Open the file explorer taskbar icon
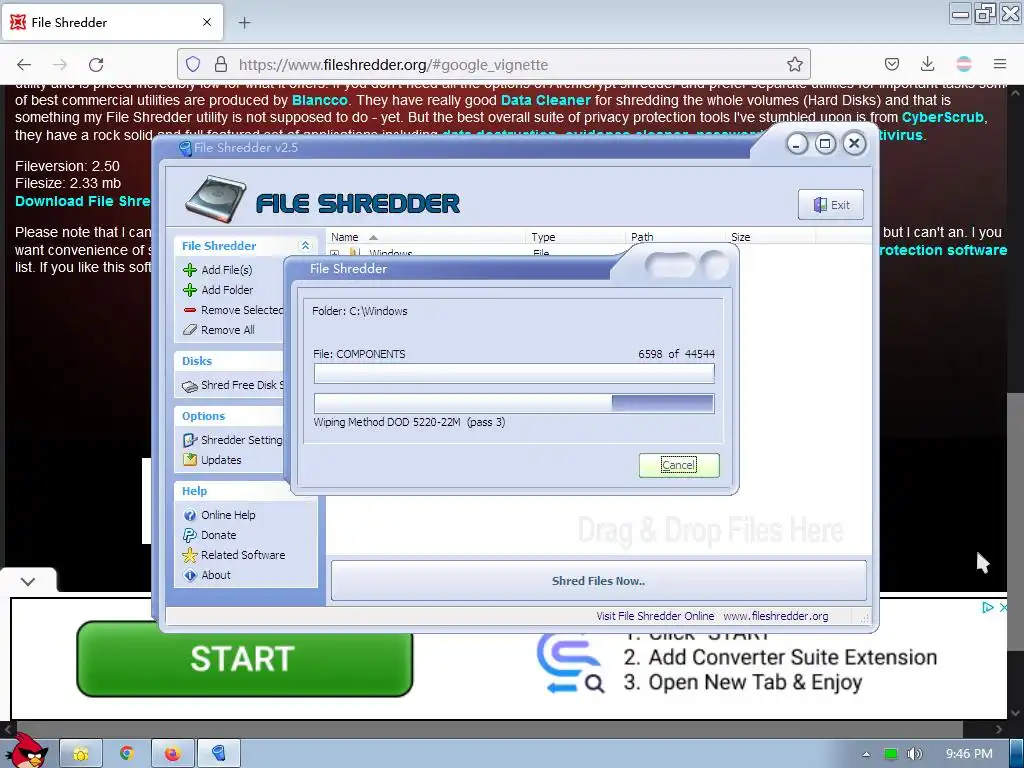Image resolution: width=1024 pixels, height=768 pixels. point(81,754)
